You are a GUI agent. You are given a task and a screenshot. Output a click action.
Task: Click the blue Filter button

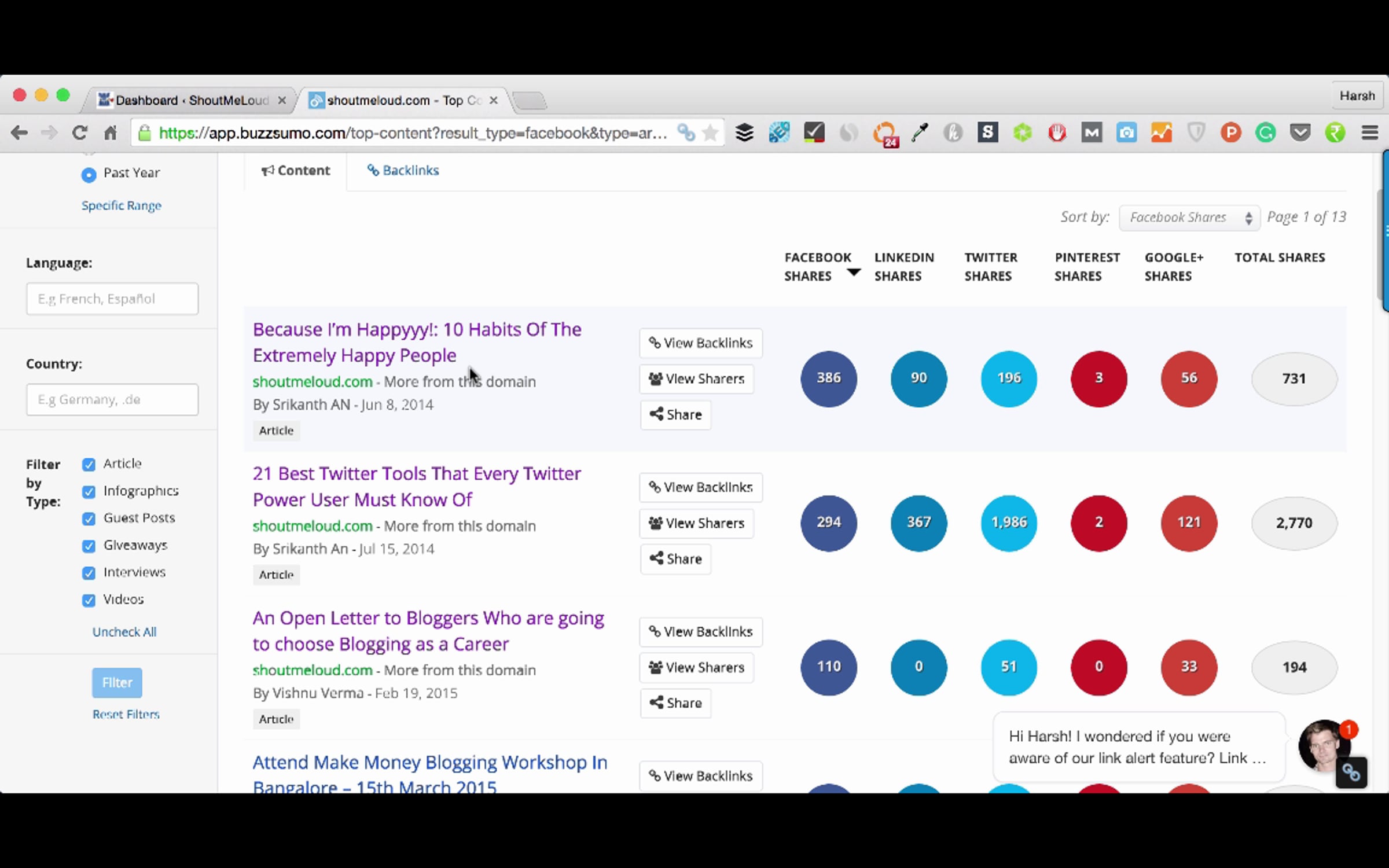(117, 683)
